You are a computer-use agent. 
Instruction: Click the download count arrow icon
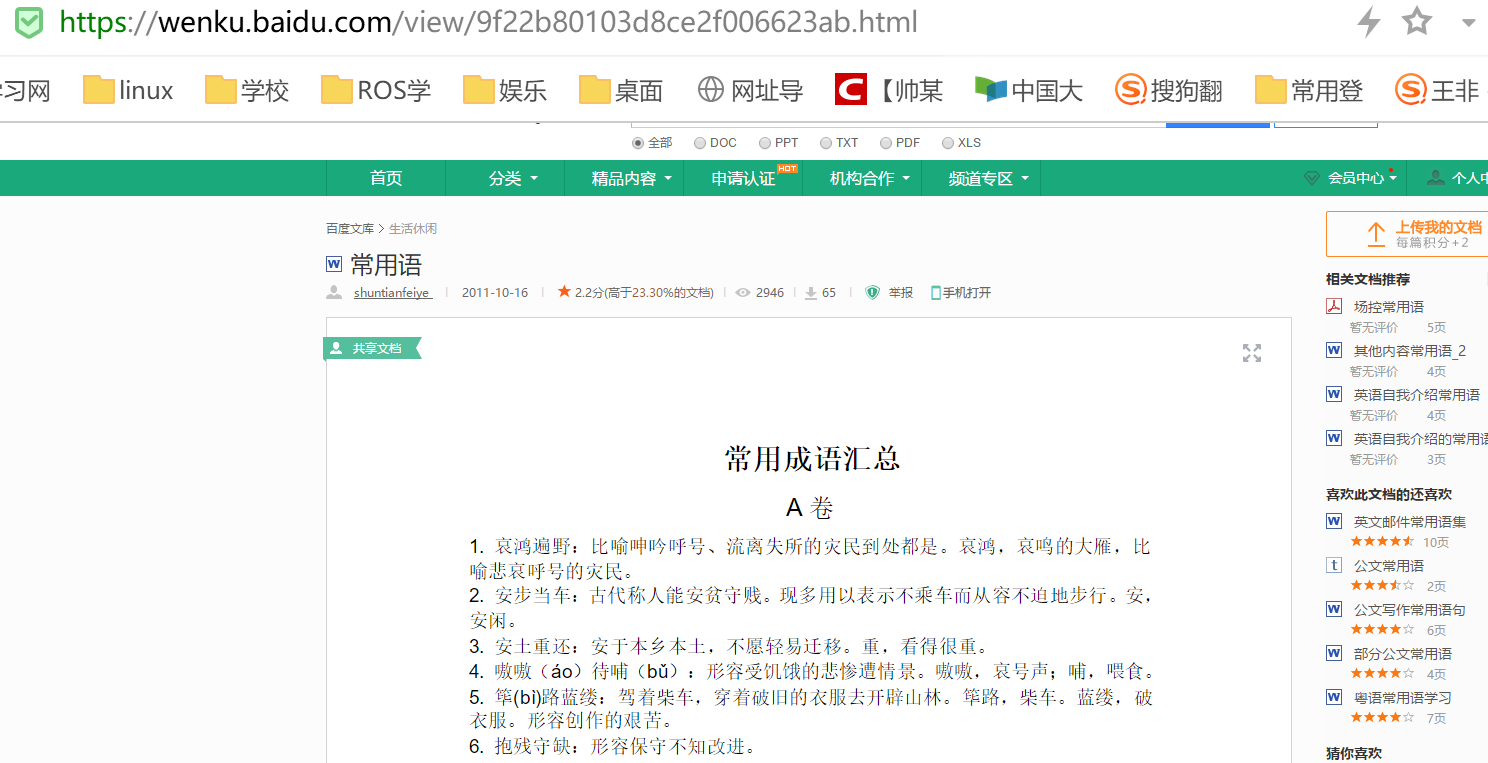pos(811,293)
